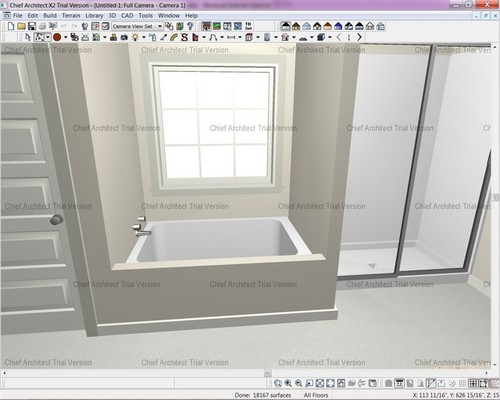Toggle the T-shaped reference display icon at bottom
This screenshot has width=500, height=400.
(399, 383)
